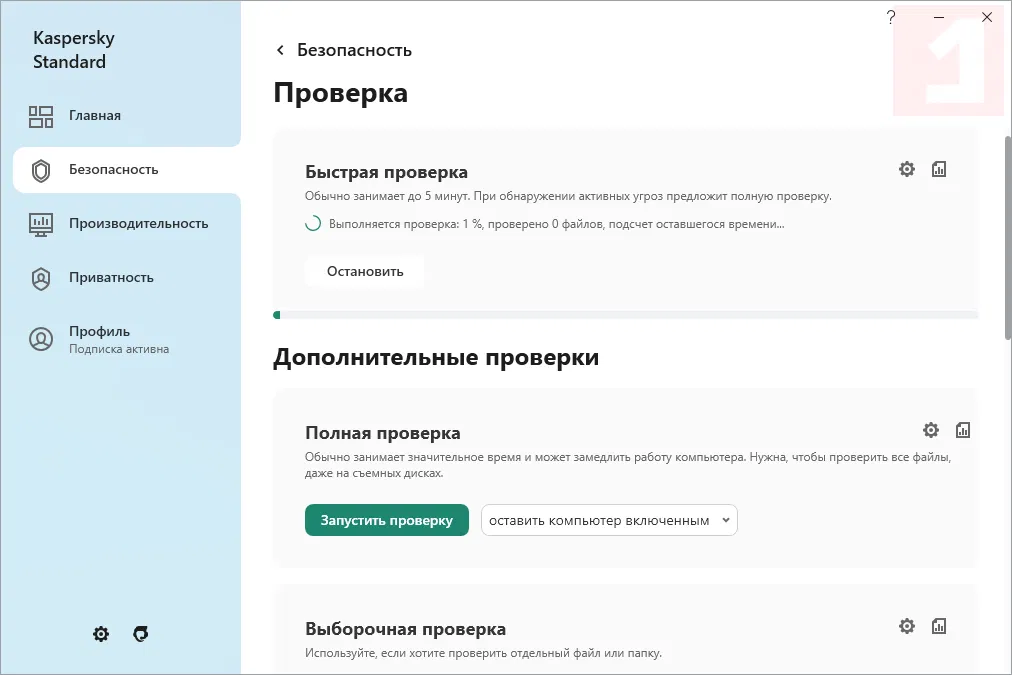View the report for Полная проверка
Image resolution: width=1012 pixels, height=675 pixels.
963,430
